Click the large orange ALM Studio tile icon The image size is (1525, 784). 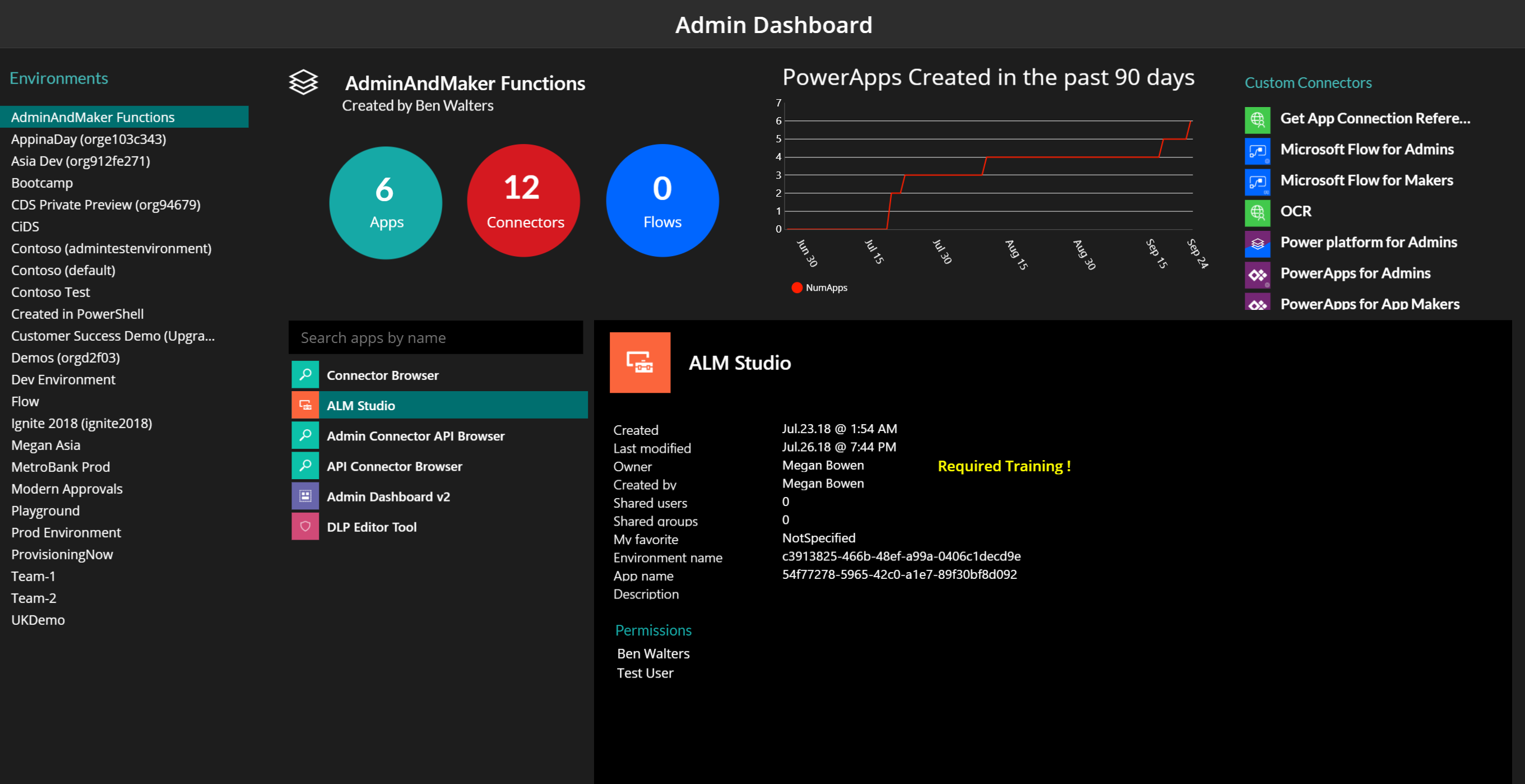click(x=640, y=363)
